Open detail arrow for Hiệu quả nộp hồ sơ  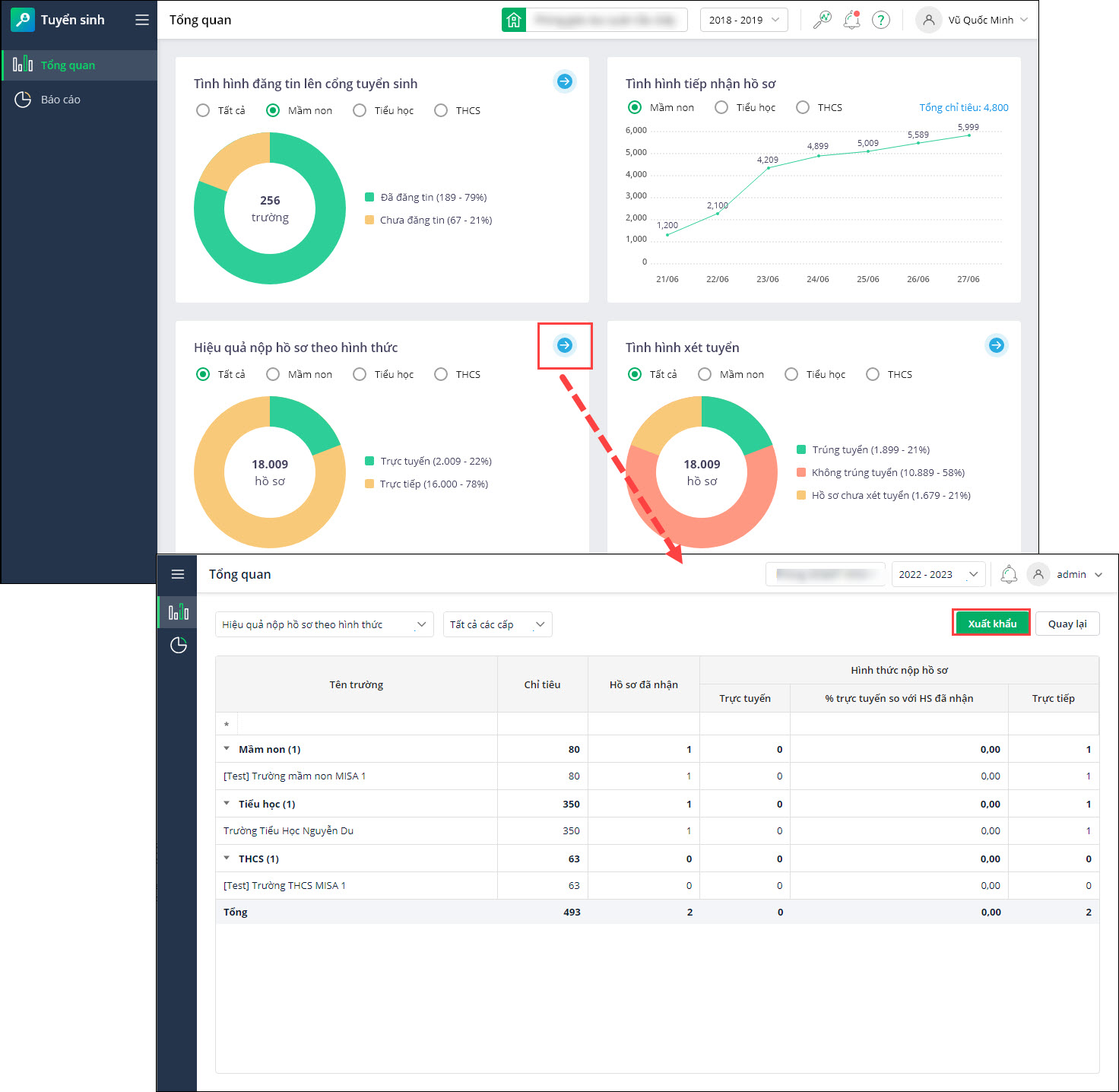(564, 345)
